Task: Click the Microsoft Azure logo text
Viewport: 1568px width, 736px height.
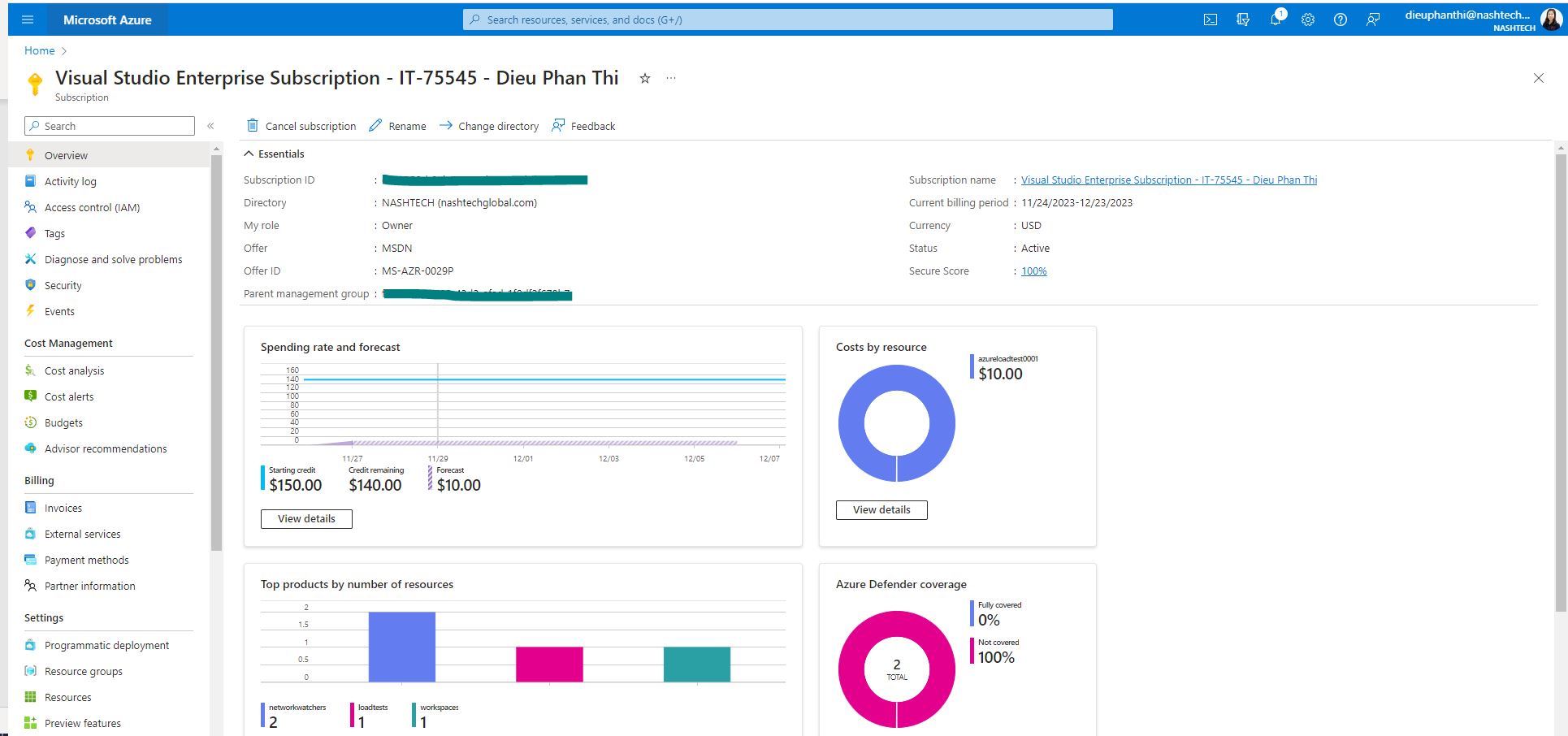Action: (x=107, y=19)
